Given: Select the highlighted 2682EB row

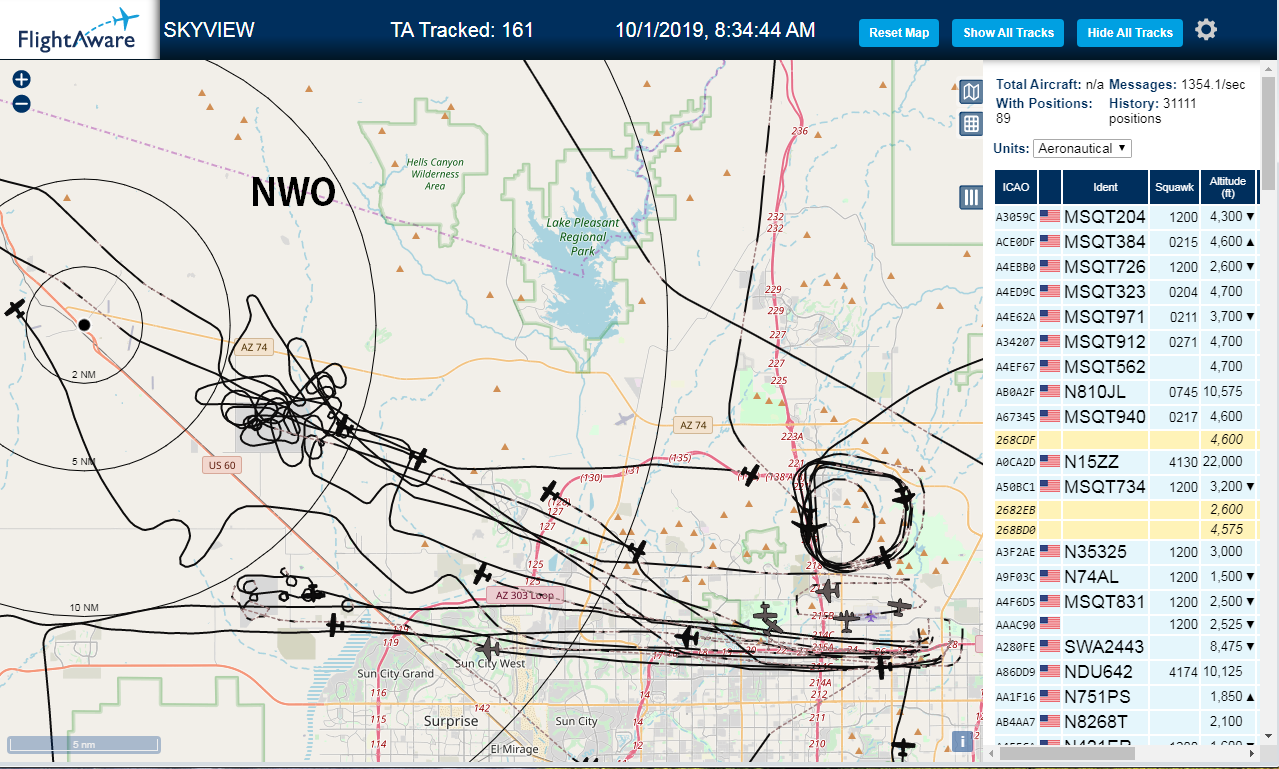Looking at the screenshot, I should pos(1125,509).
